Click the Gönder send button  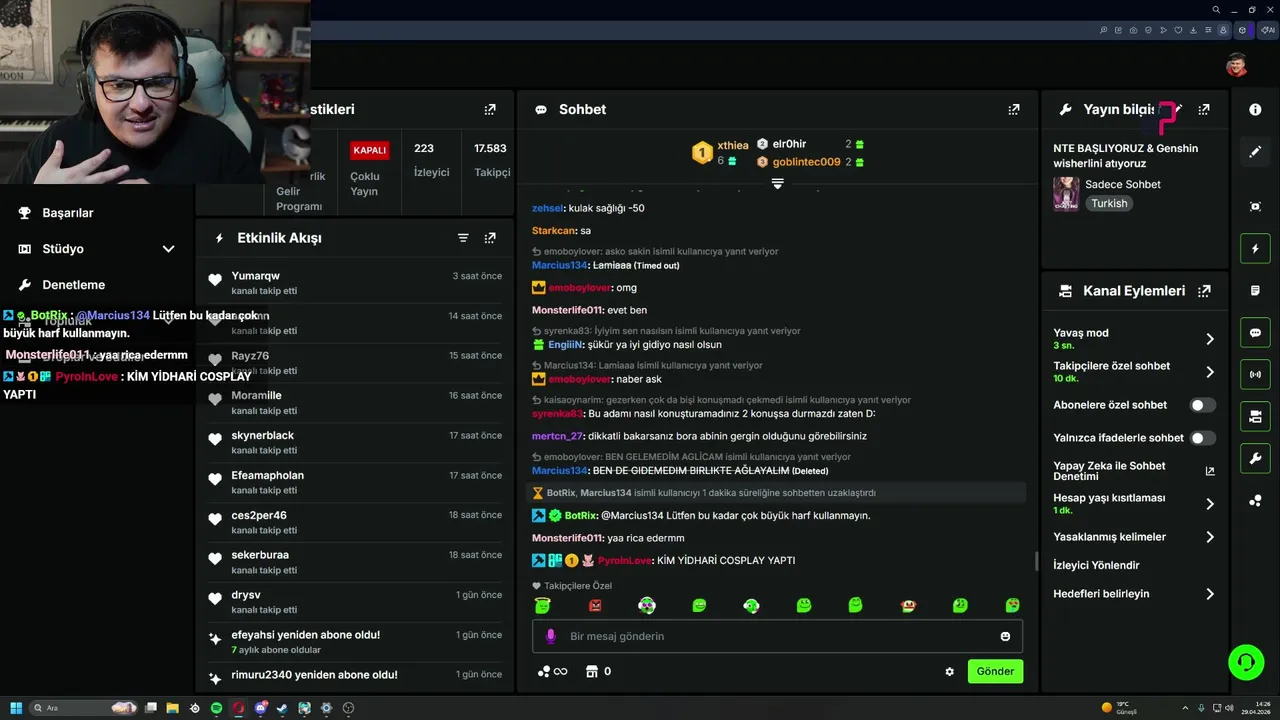[x=995, y=671]
